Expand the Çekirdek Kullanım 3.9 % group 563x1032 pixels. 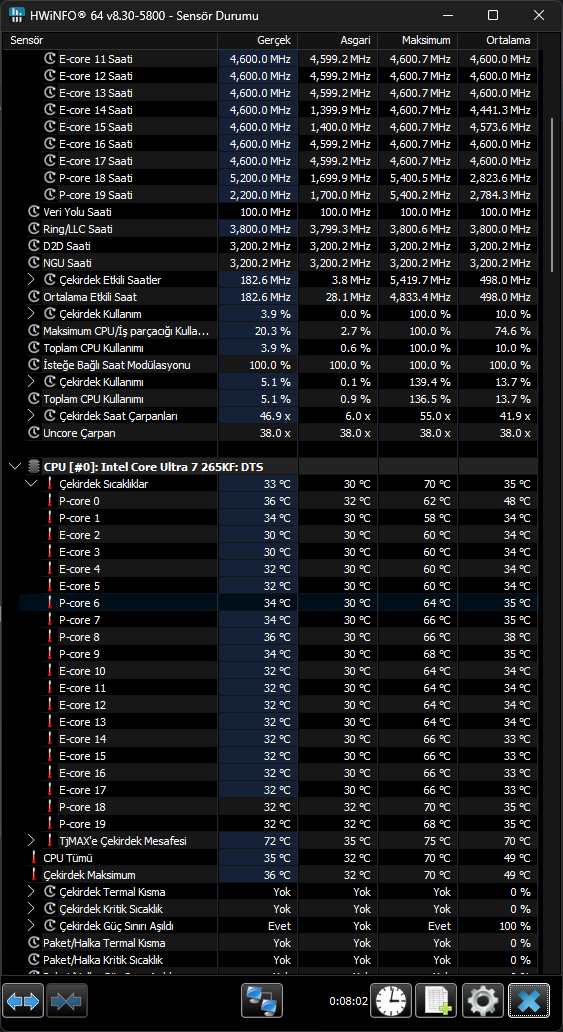pyautogui.click(x=31, y=314)
